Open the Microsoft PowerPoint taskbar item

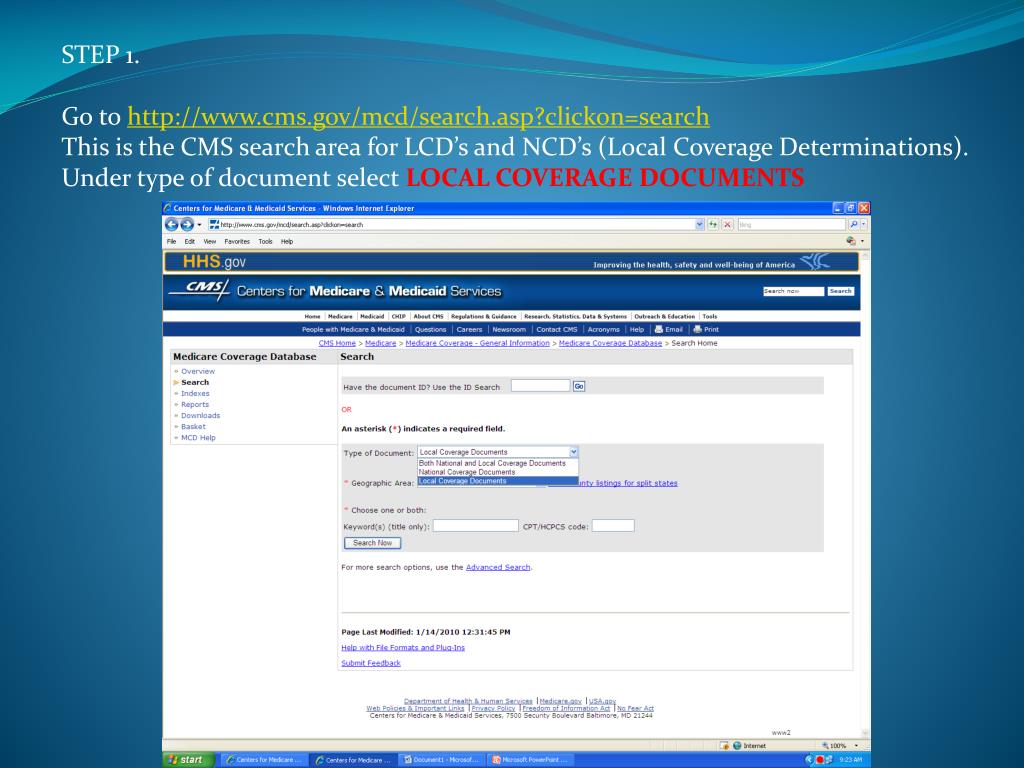pyautogui.click(x=531, y=760)
